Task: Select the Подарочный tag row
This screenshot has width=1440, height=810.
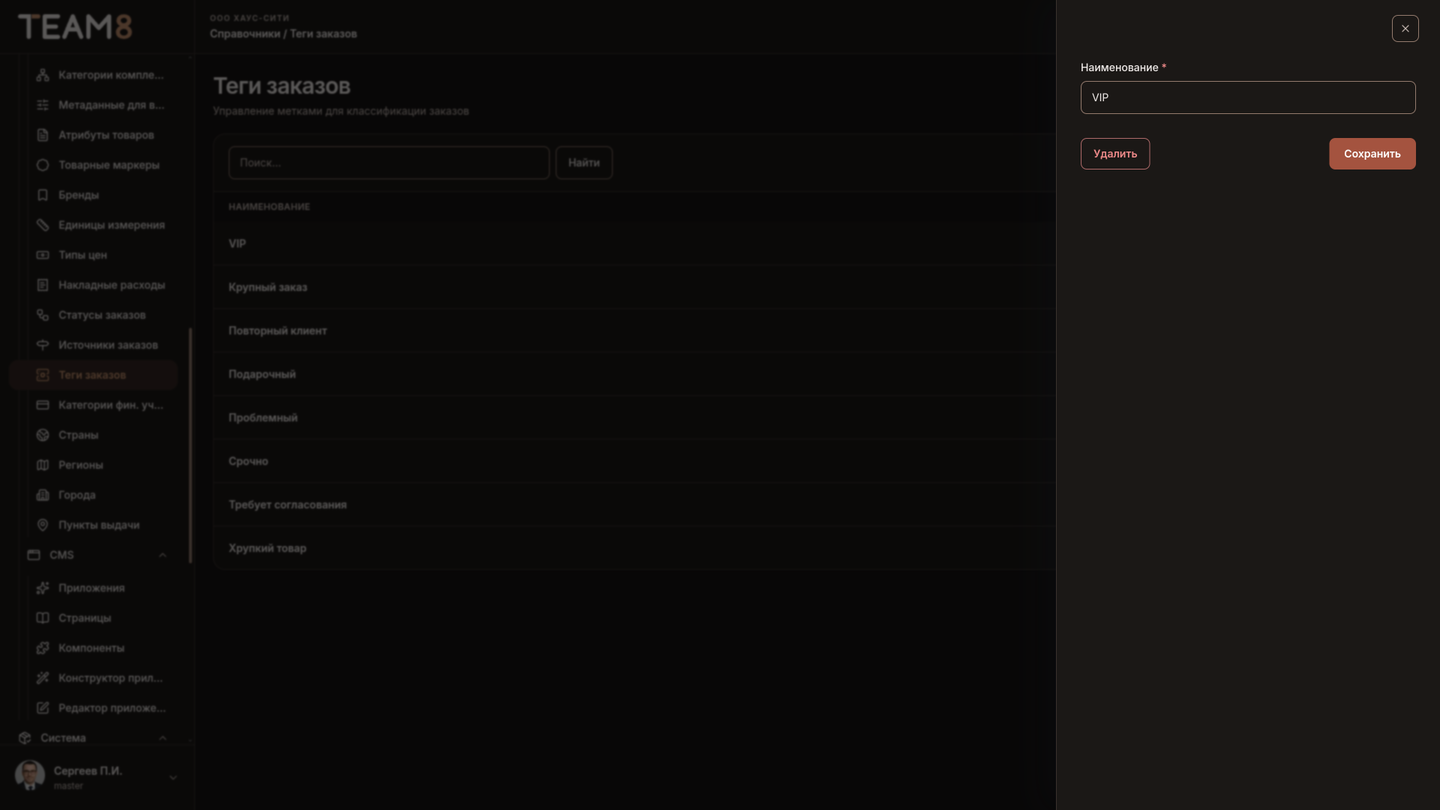Action: click(634, 374)
